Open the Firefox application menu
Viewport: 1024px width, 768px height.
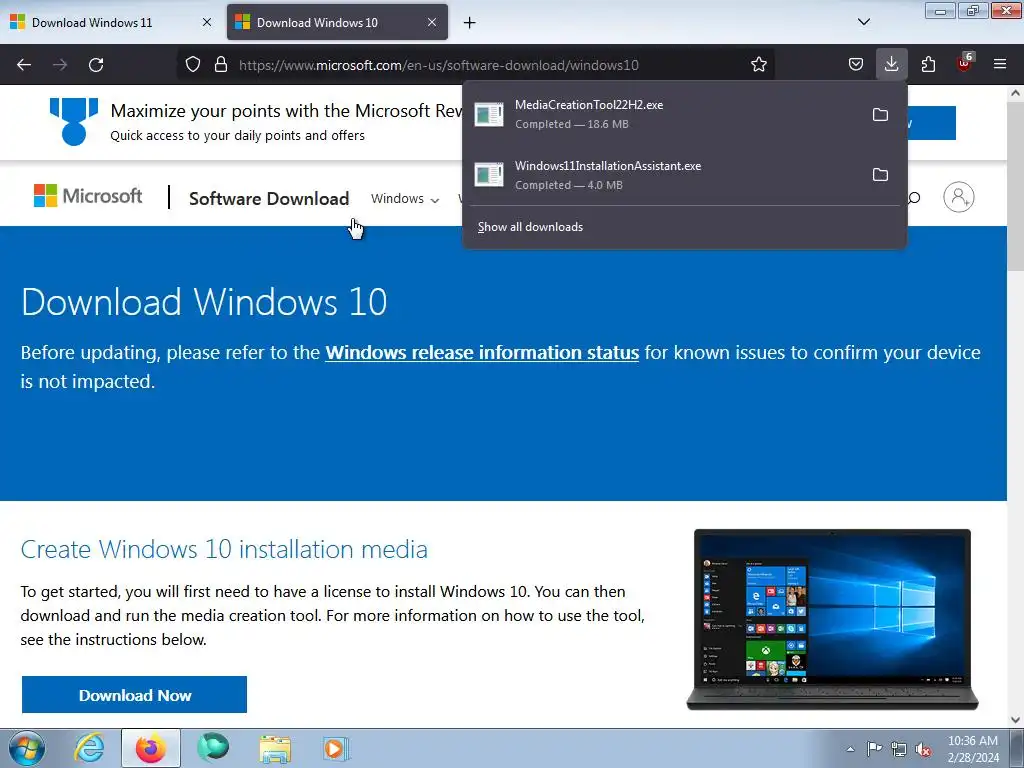pyautogui.click(x=1000, y=65)
